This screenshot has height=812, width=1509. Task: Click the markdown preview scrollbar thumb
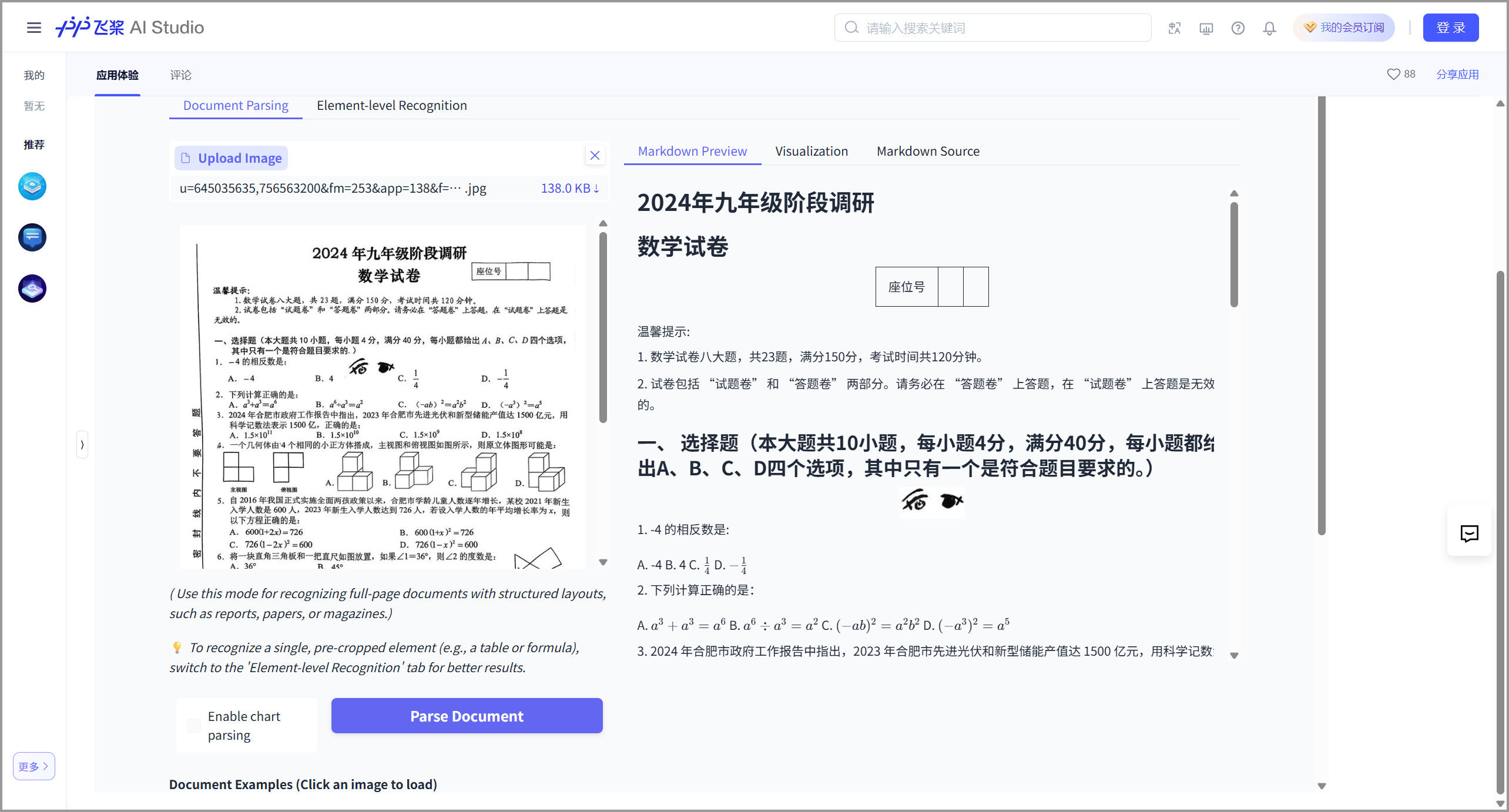coord(1234,254)
